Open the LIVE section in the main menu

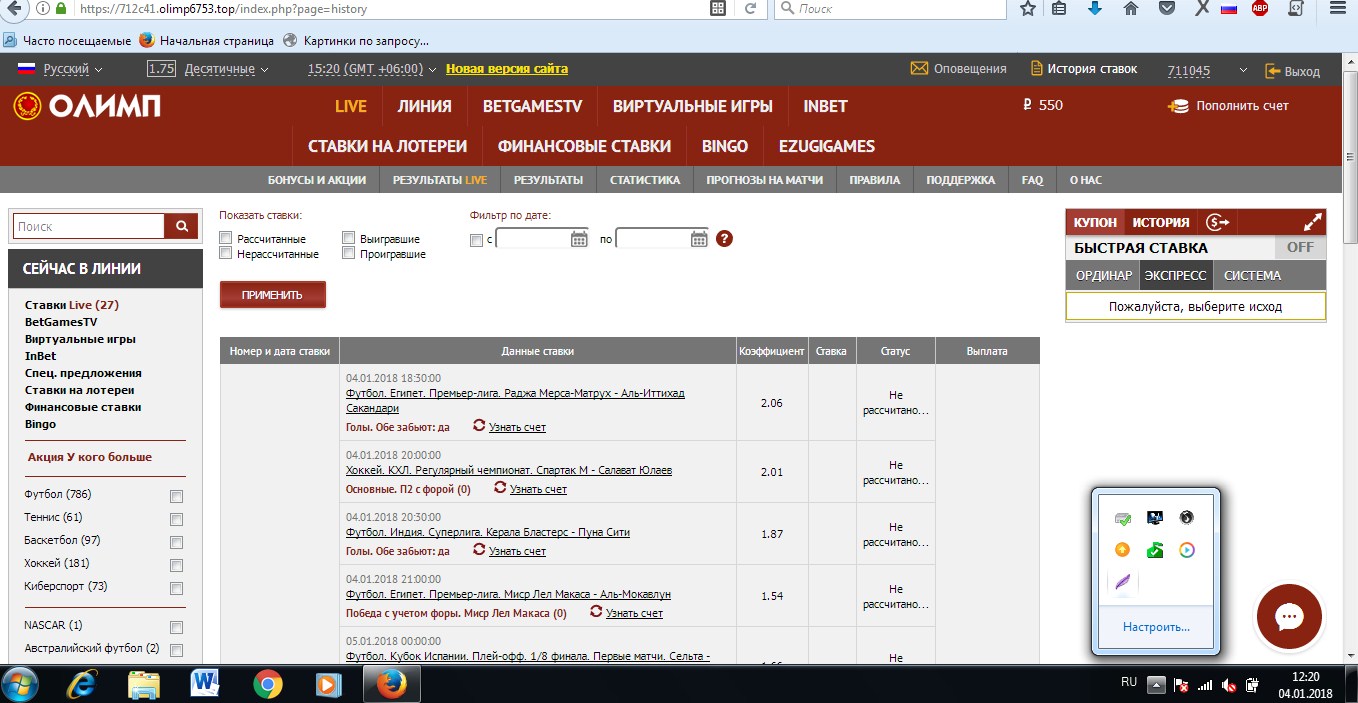click(351, 106)
